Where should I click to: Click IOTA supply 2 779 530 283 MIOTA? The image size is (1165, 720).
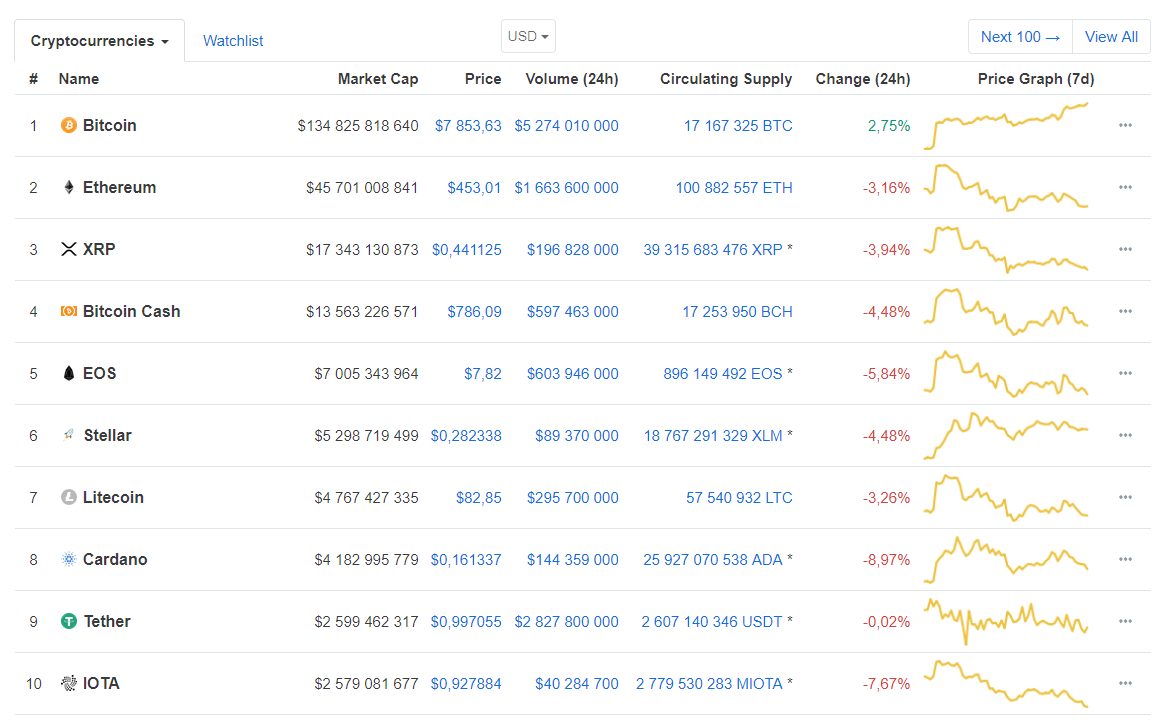tap(709, 684)
